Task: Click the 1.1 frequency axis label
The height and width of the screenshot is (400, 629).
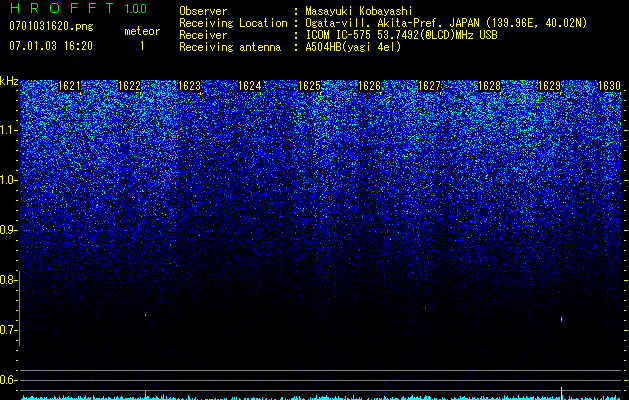Action: pyautogui.click(x=7, y=130)
